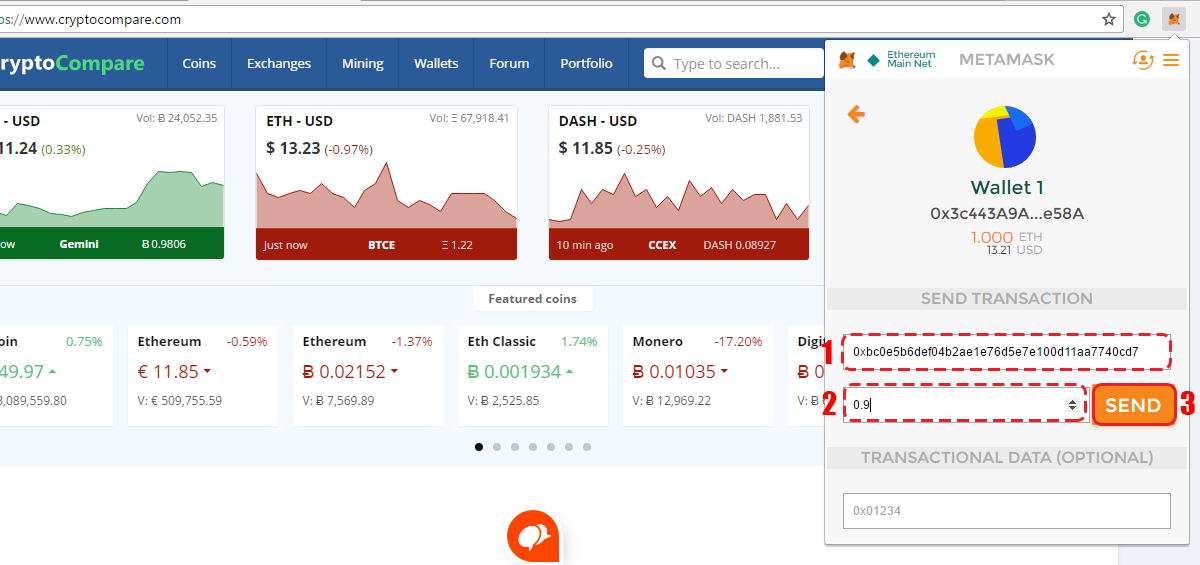Open the Wallets menu
Image resolution: width=1200 pixels, height=565 pixels.
[436, 63]
